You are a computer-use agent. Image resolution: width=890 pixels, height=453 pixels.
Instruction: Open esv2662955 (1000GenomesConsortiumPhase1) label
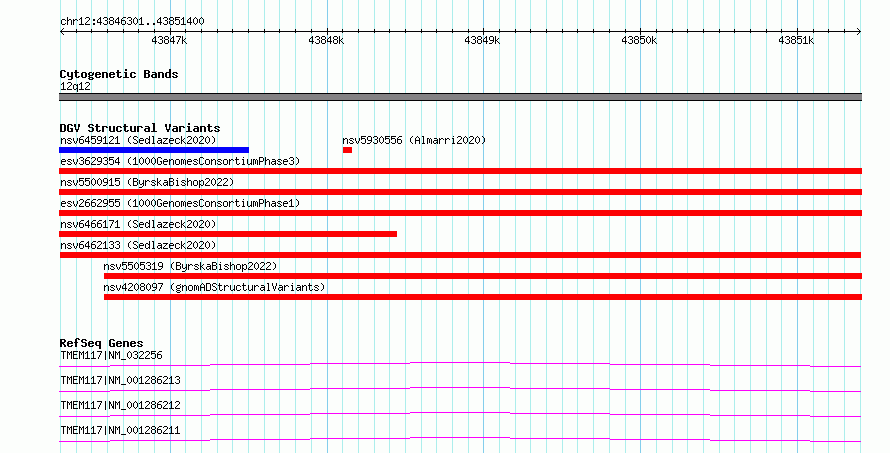[180, 203]
